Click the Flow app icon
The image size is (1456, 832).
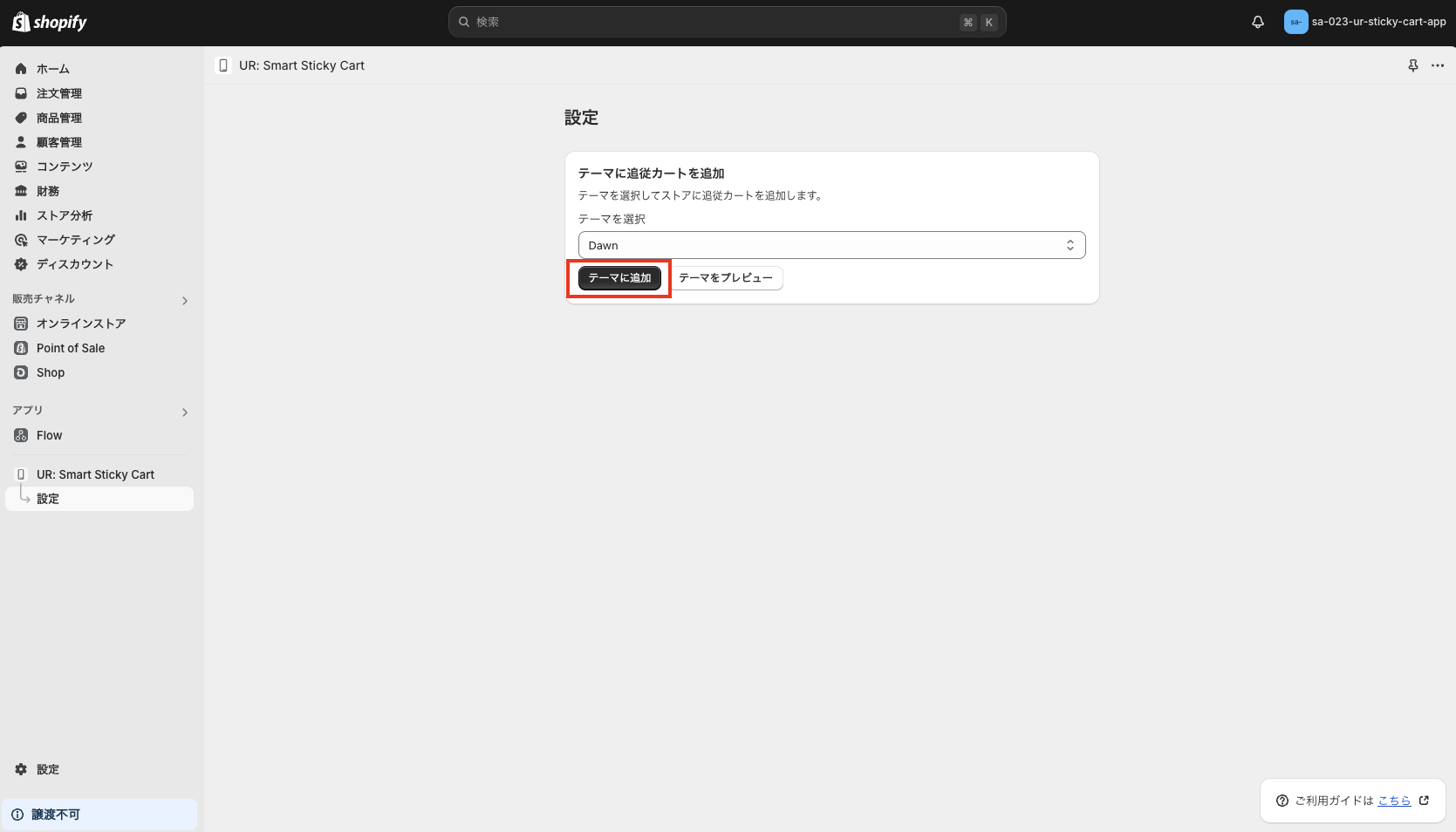(21, 435)
